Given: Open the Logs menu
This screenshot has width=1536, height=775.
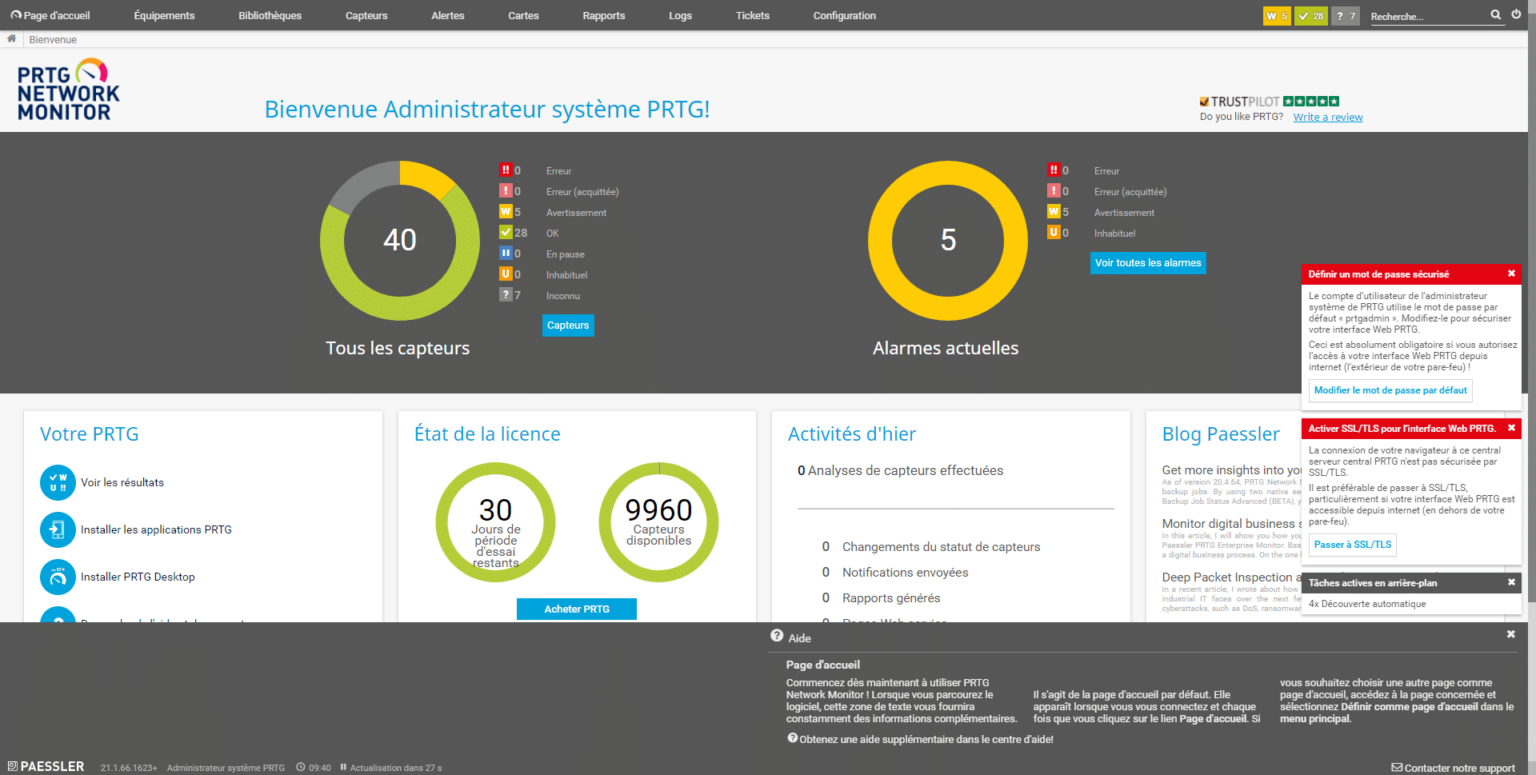Looking at the screenshot, I should point(680,15).
